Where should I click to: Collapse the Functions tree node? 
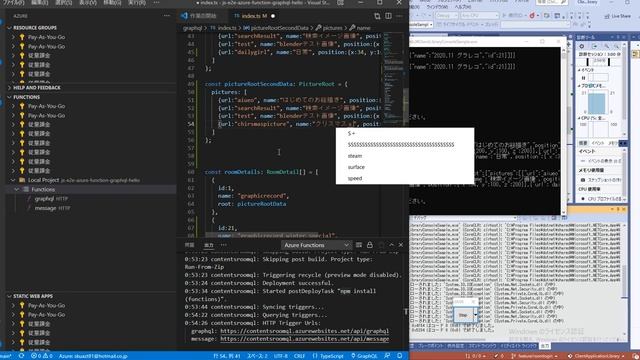17,189
